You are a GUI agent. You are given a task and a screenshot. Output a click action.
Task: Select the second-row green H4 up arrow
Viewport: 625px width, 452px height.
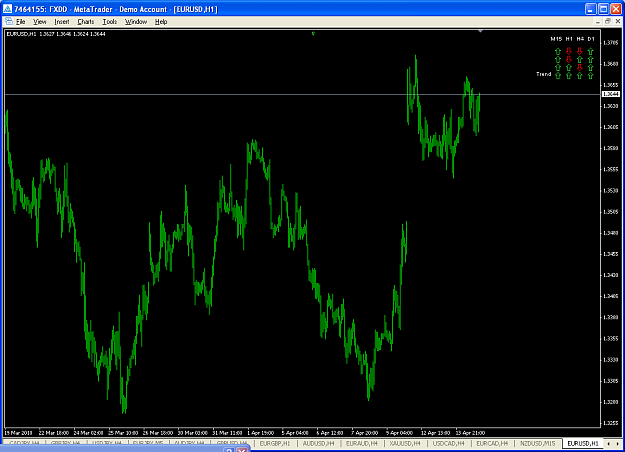(580, 59)
